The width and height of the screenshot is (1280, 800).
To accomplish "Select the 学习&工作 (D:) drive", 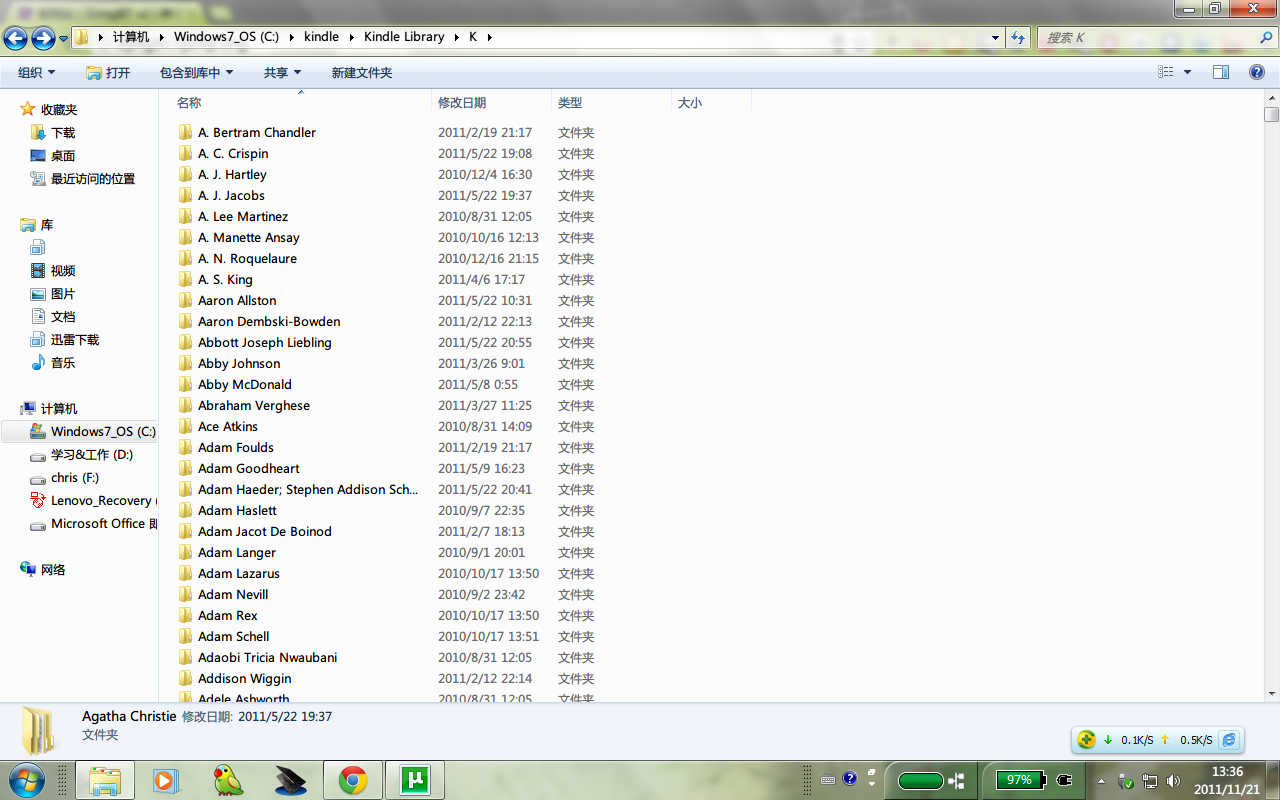I will 92,455.
